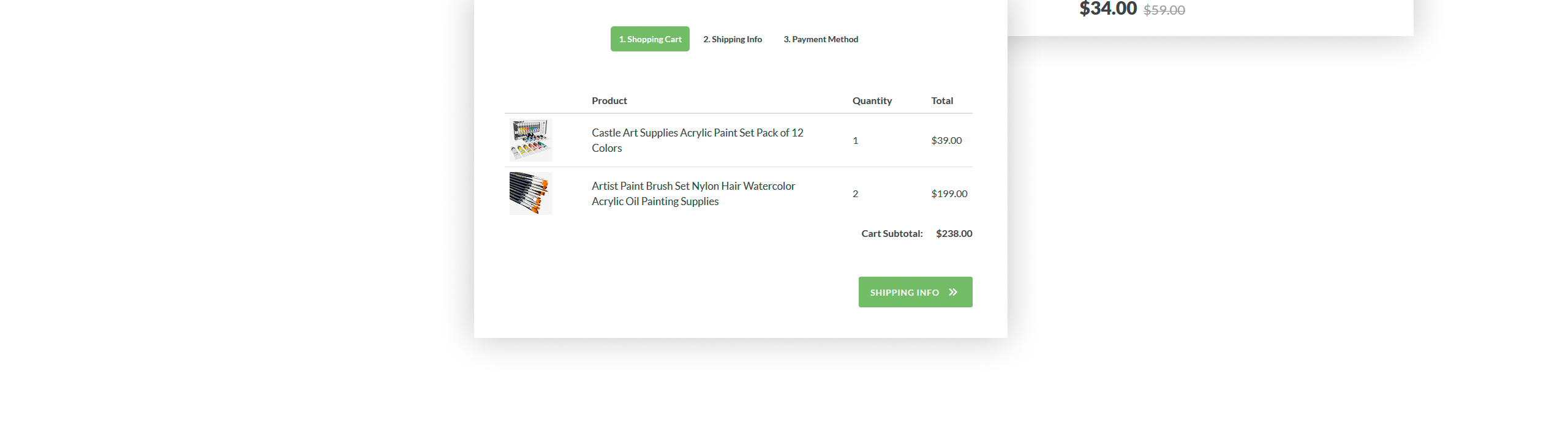Go to Payment Method step
This screenshot has width=1568, height=442.
(x=821, y=39)
